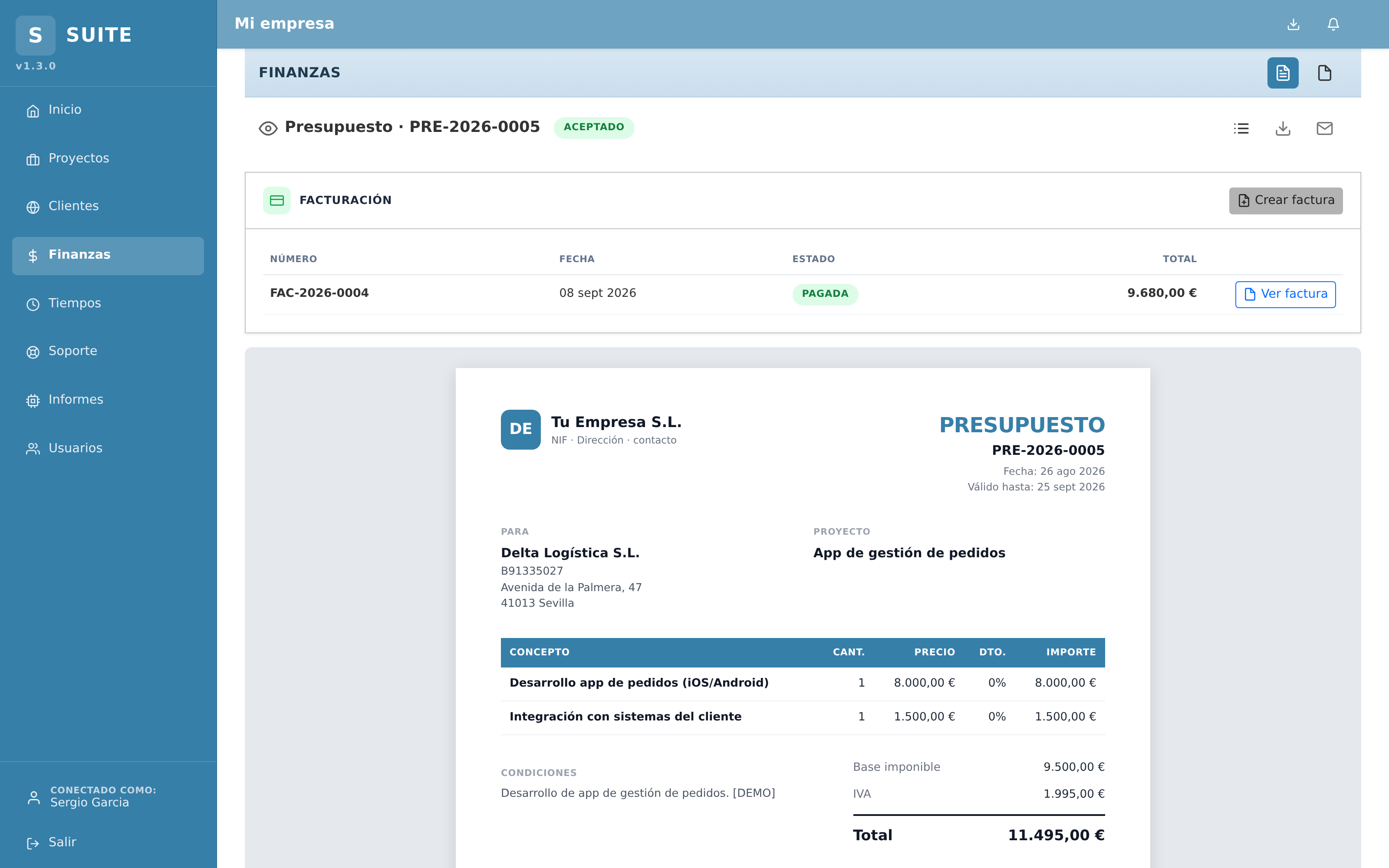Click the download icon in top header
1389x868 pixels.
tap(1293, 24)
